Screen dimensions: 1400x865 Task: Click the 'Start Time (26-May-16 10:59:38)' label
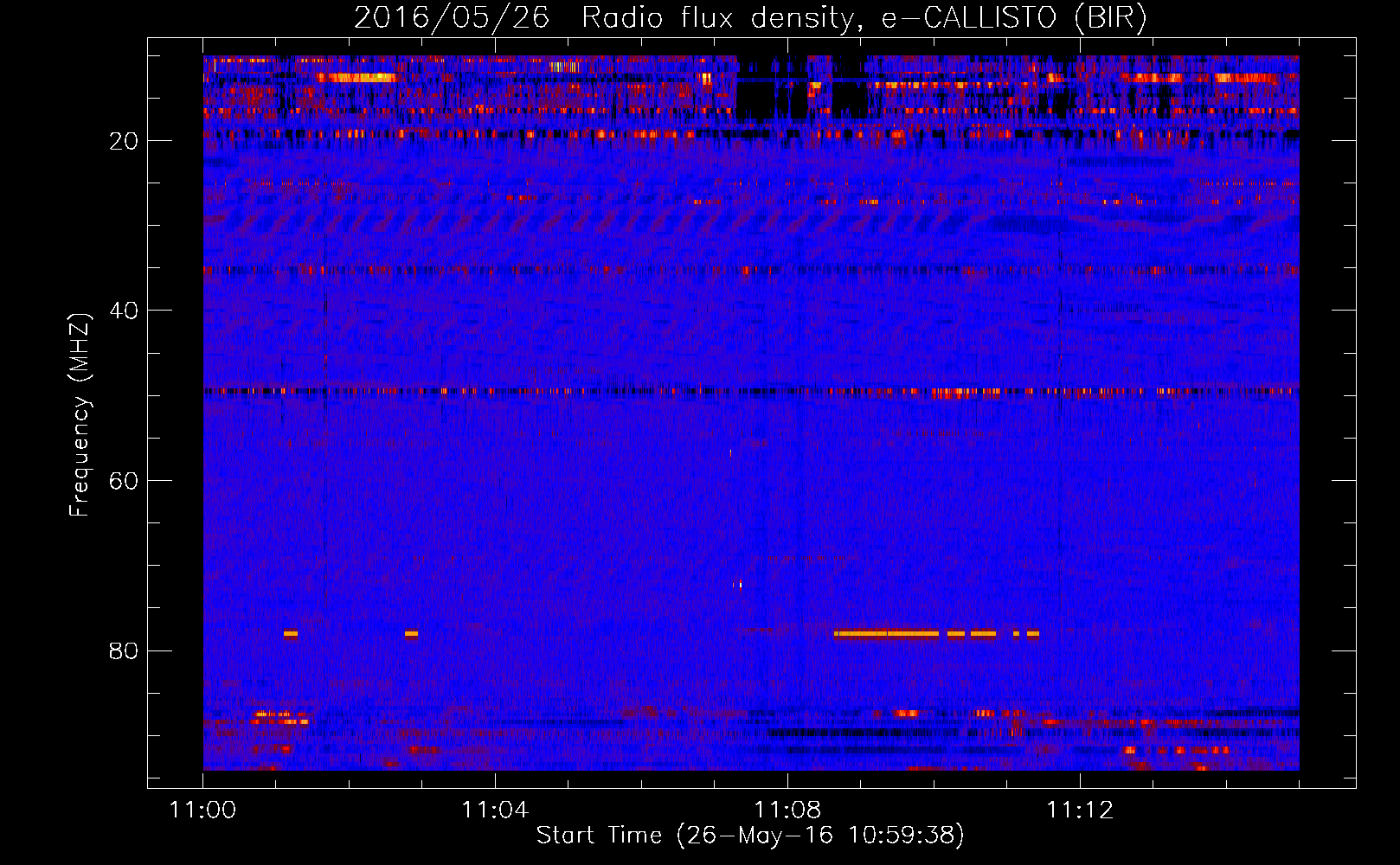point(750,835)
